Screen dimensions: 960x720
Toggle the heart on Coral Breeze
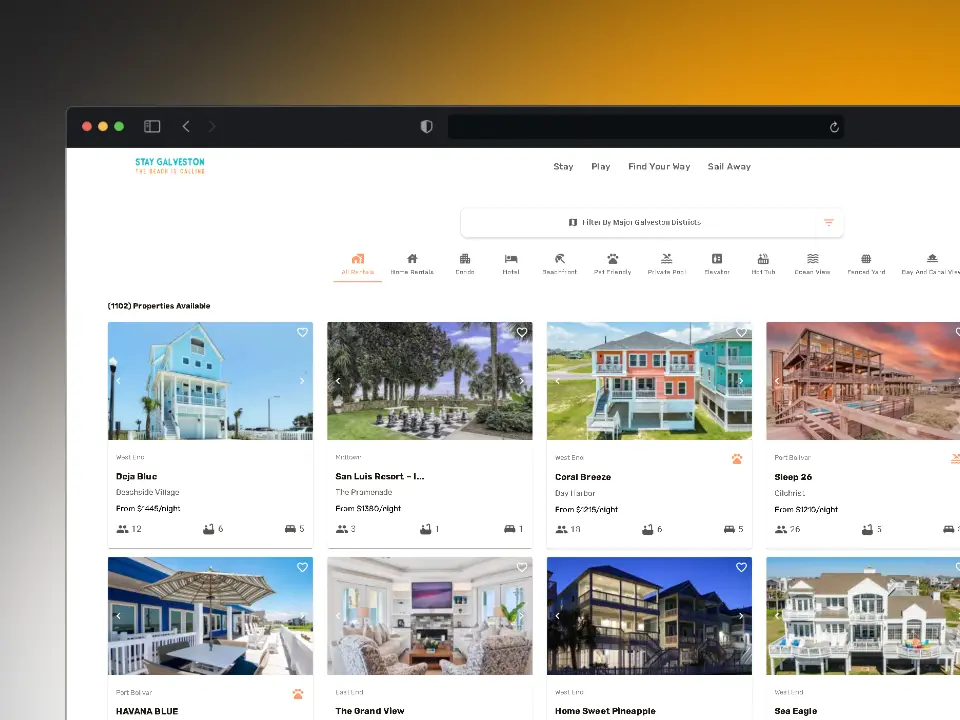tap(741, 332)
